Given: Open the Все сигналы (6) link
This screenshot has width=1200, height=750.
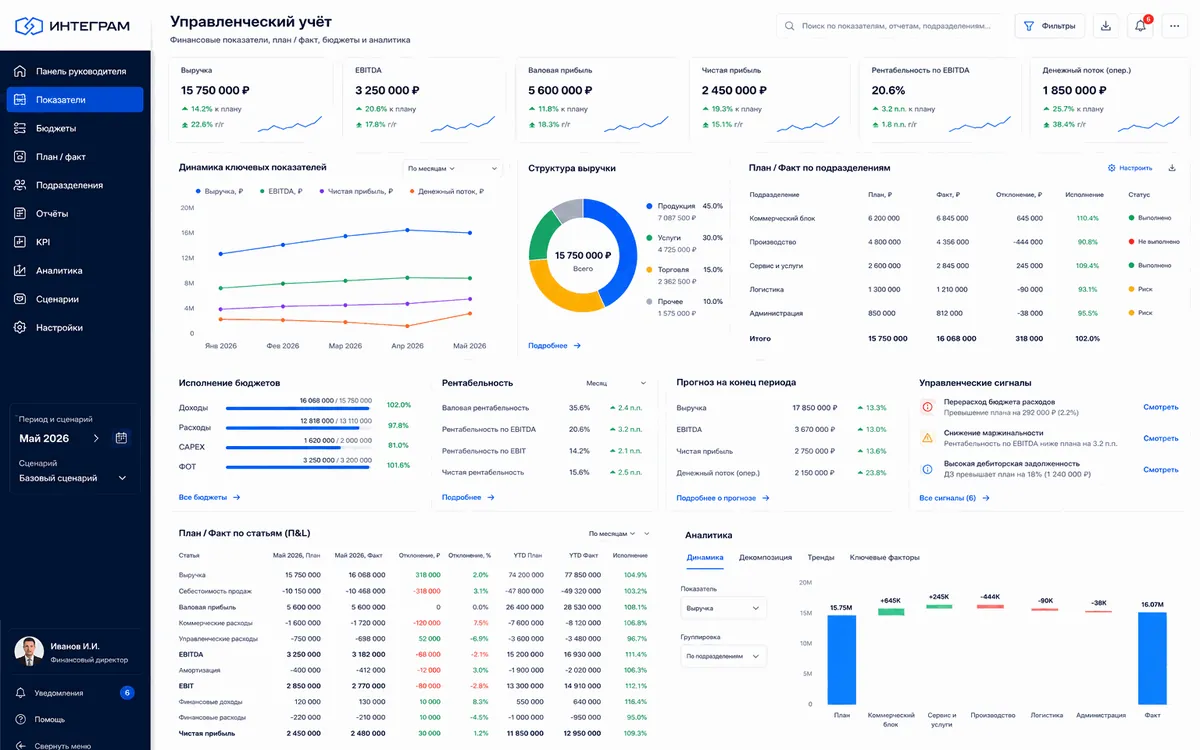Looking at the screenshot, I should click(x=954, y=498).
